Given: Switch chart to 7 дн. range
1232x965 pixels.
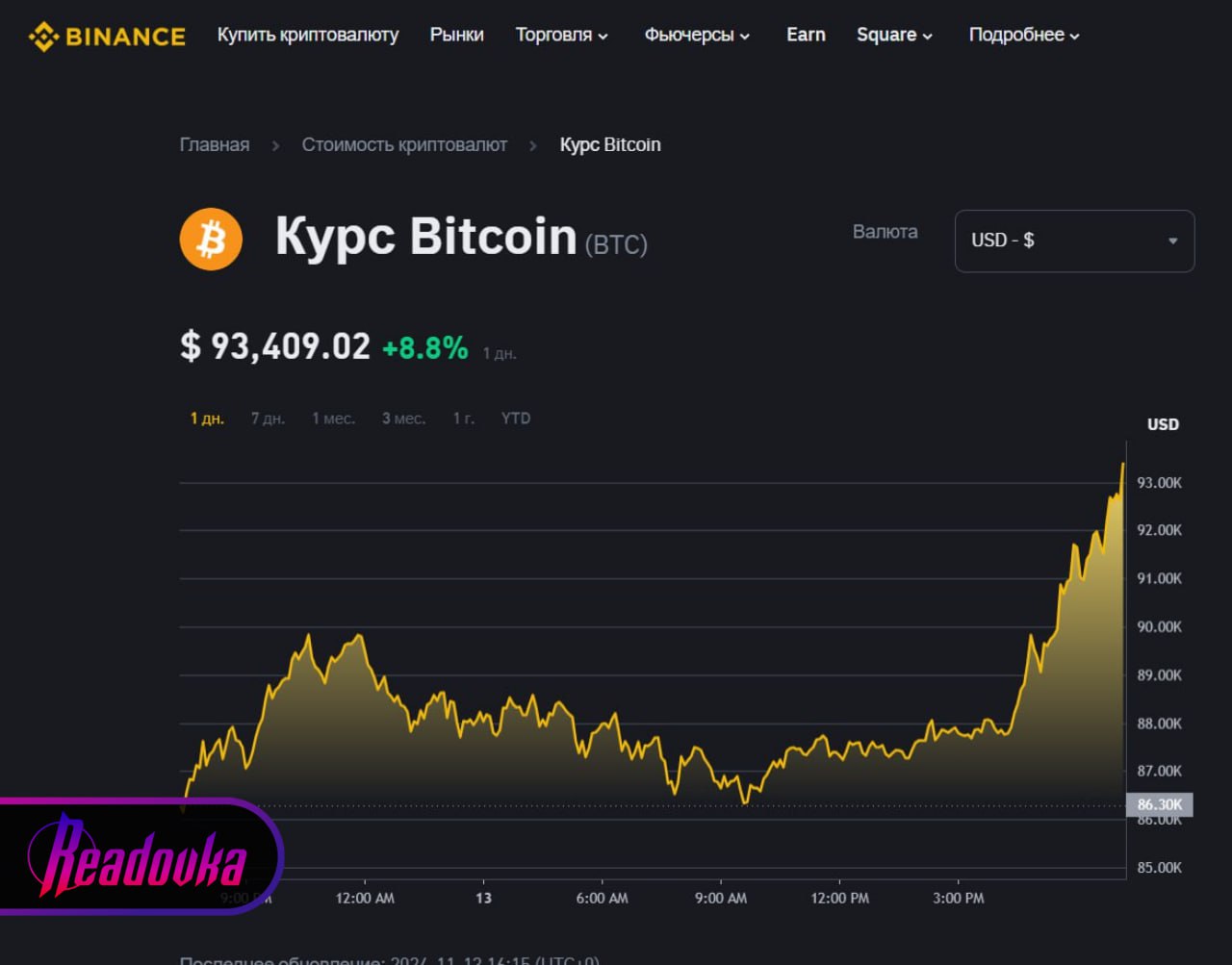Looking at the screenshot, I should pyautogui.click(x=268, y=419).
